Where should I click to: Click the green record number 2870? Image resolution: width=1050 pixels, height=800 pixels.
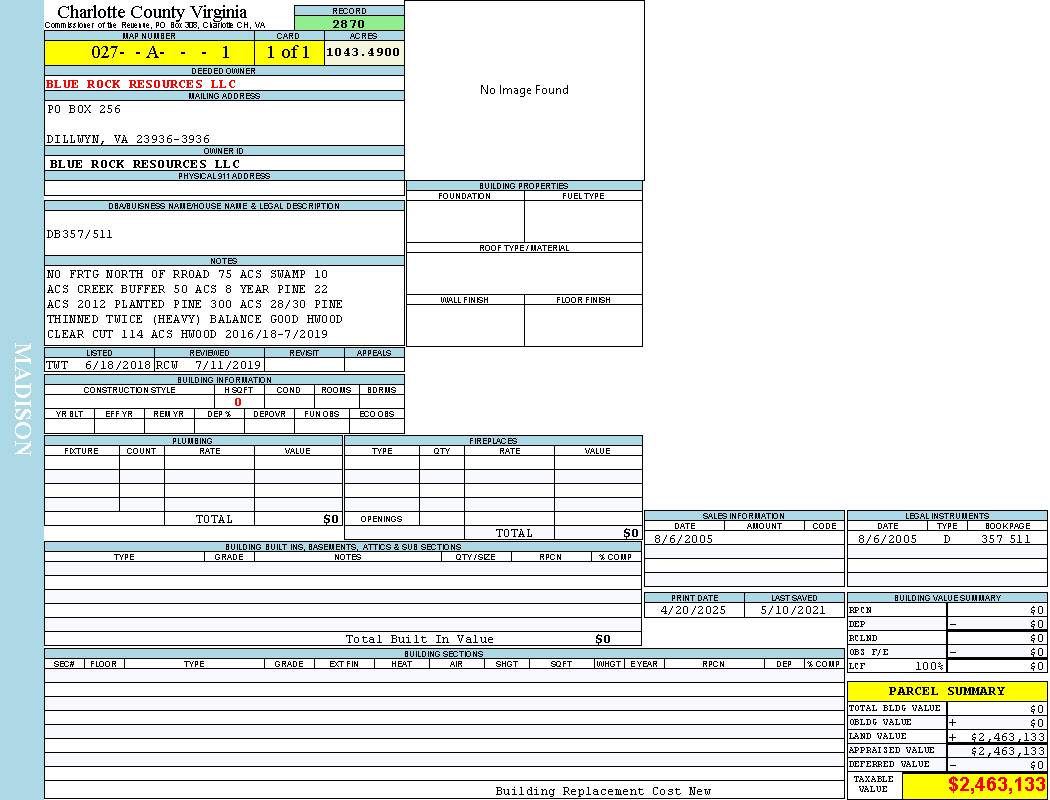coord(349,23)
